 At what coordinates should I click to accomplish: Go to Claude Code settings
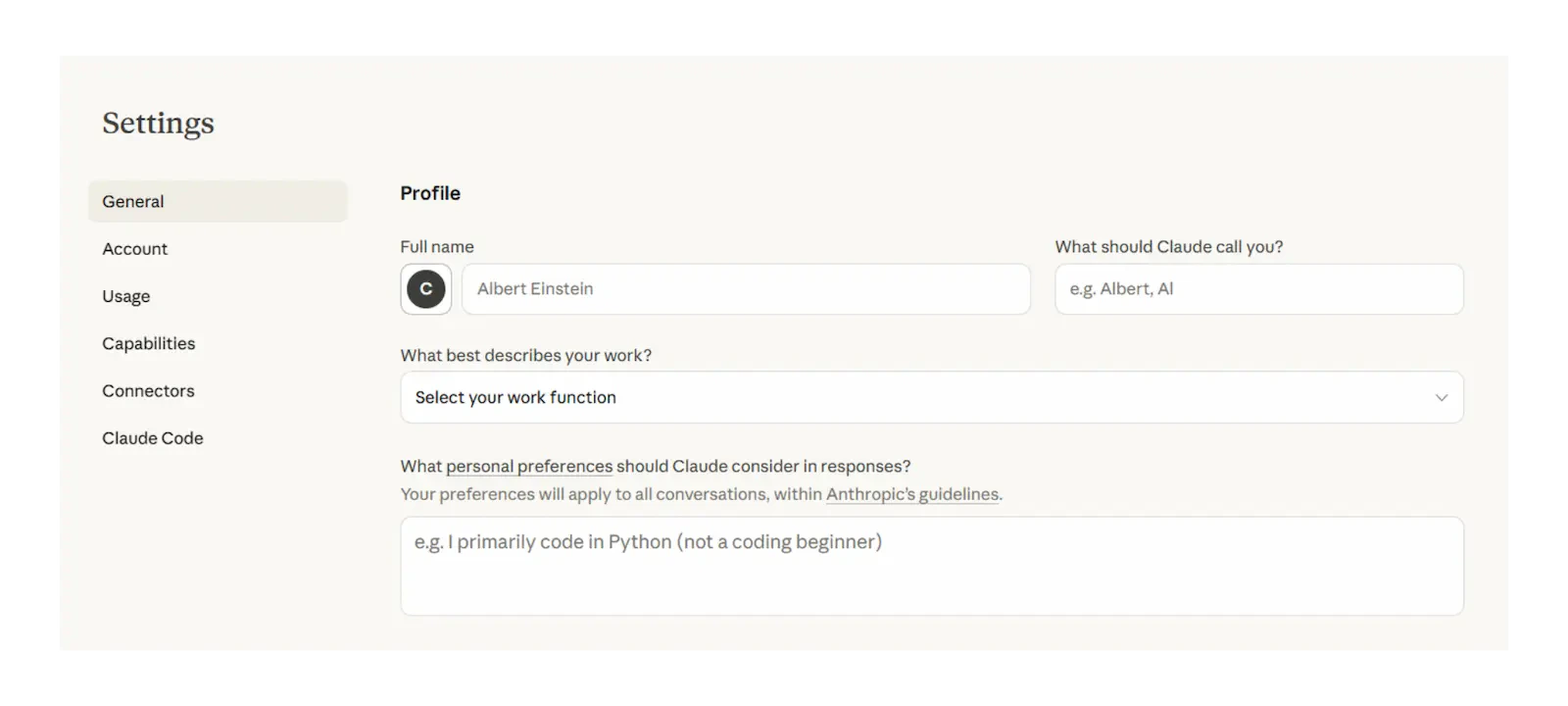tap(152, 437)
